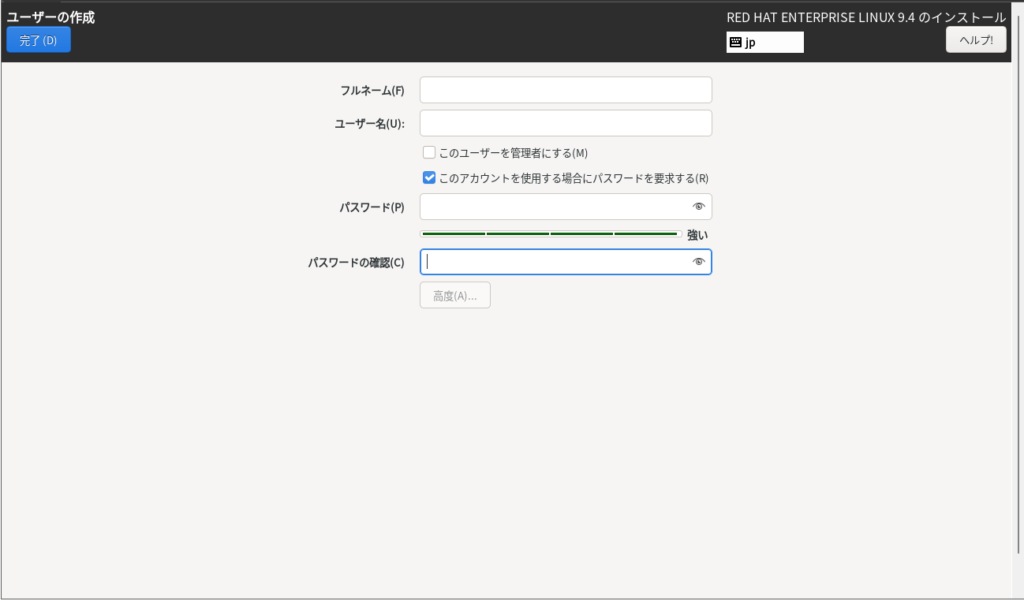Click the ユーザーの作成 page title
This screenshot has height=601, width=1024.
51,17
